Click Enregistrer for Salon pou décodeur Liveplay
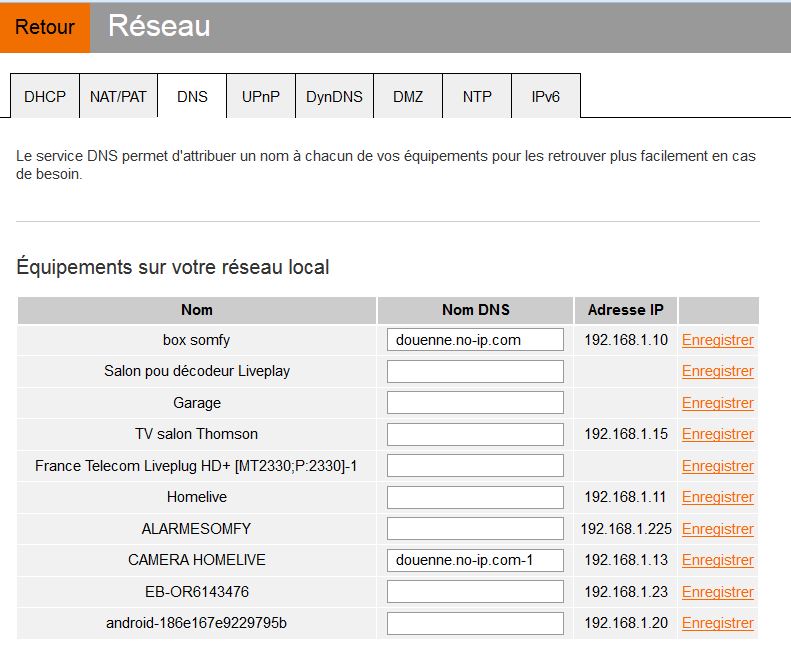 pos(718,371)
